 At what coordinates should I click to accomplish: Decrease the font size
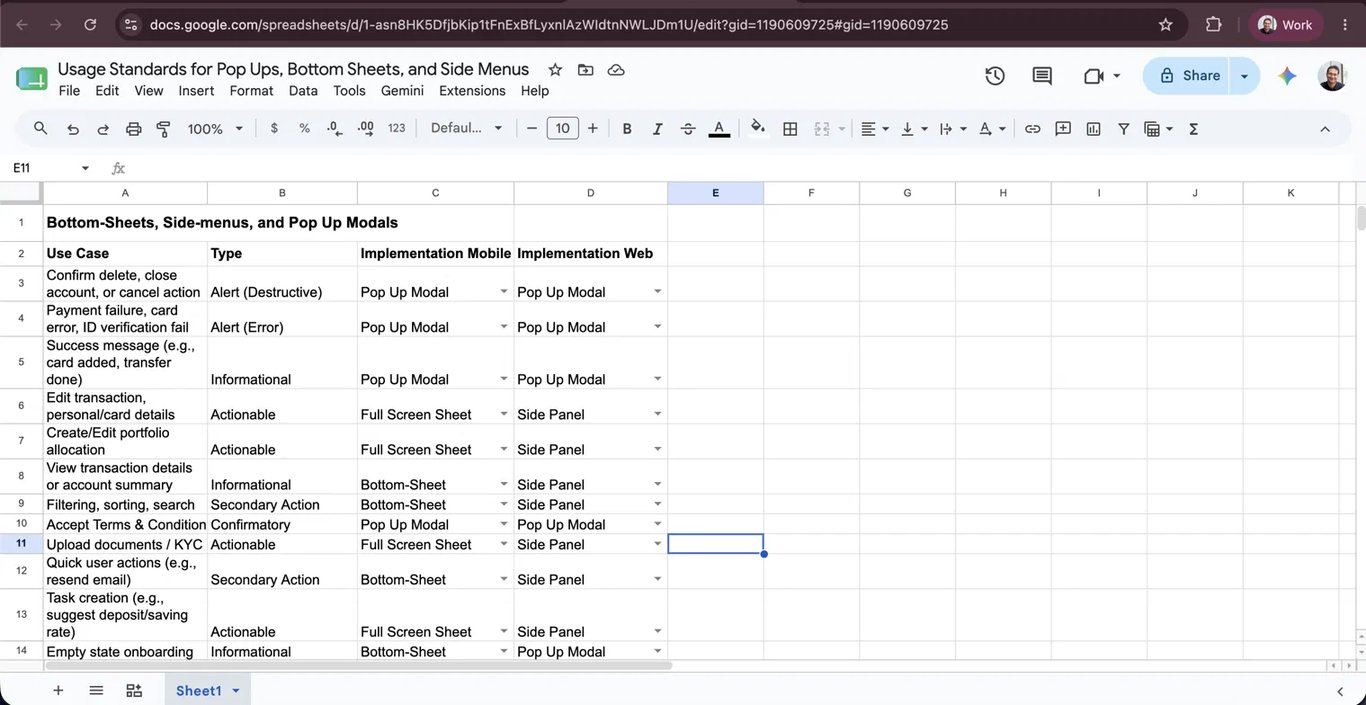(x=532, y=128)
